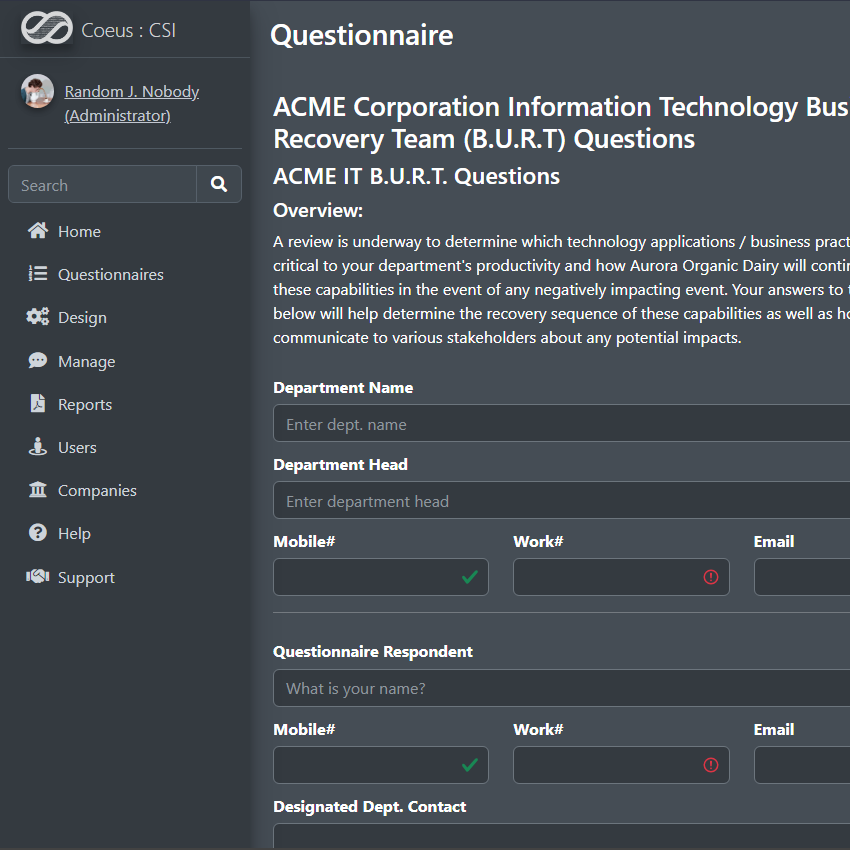Click Questionnaire Respondent's Work# field
Image resolution: width=850 pixels, height=850 pixels.
(x=605, y=765)
